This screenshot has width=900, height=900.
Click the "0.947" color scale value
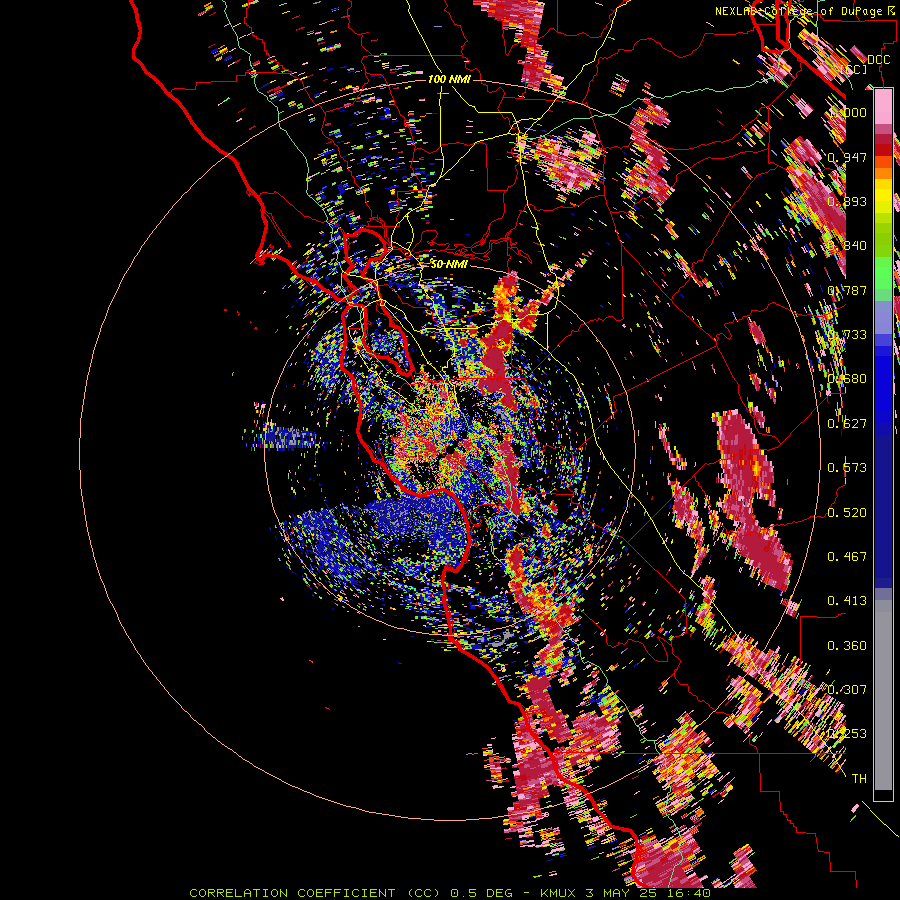[847, 157]
